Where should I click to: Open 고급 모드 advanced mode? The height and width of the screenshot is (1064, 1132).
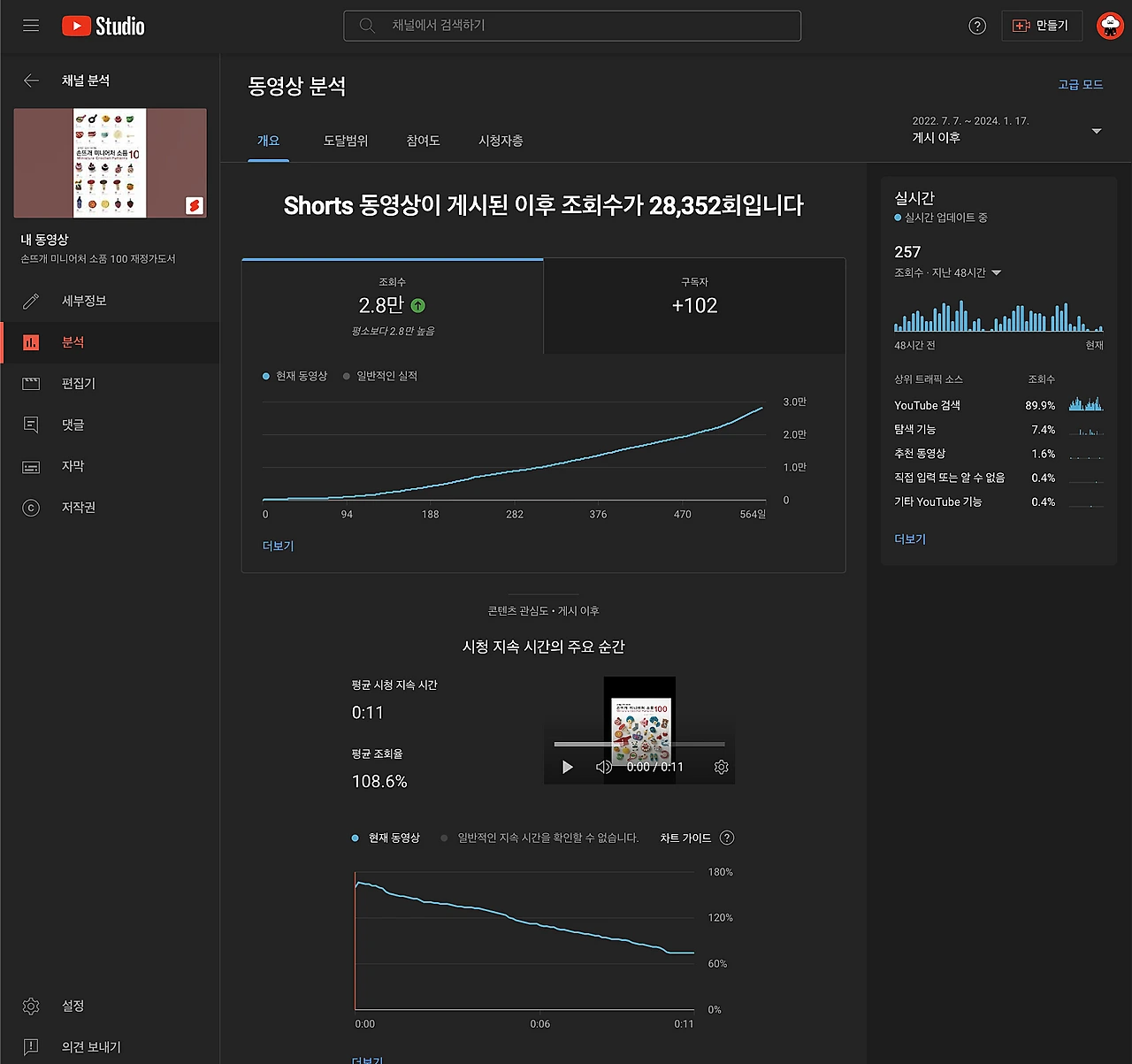[1080, 84]
